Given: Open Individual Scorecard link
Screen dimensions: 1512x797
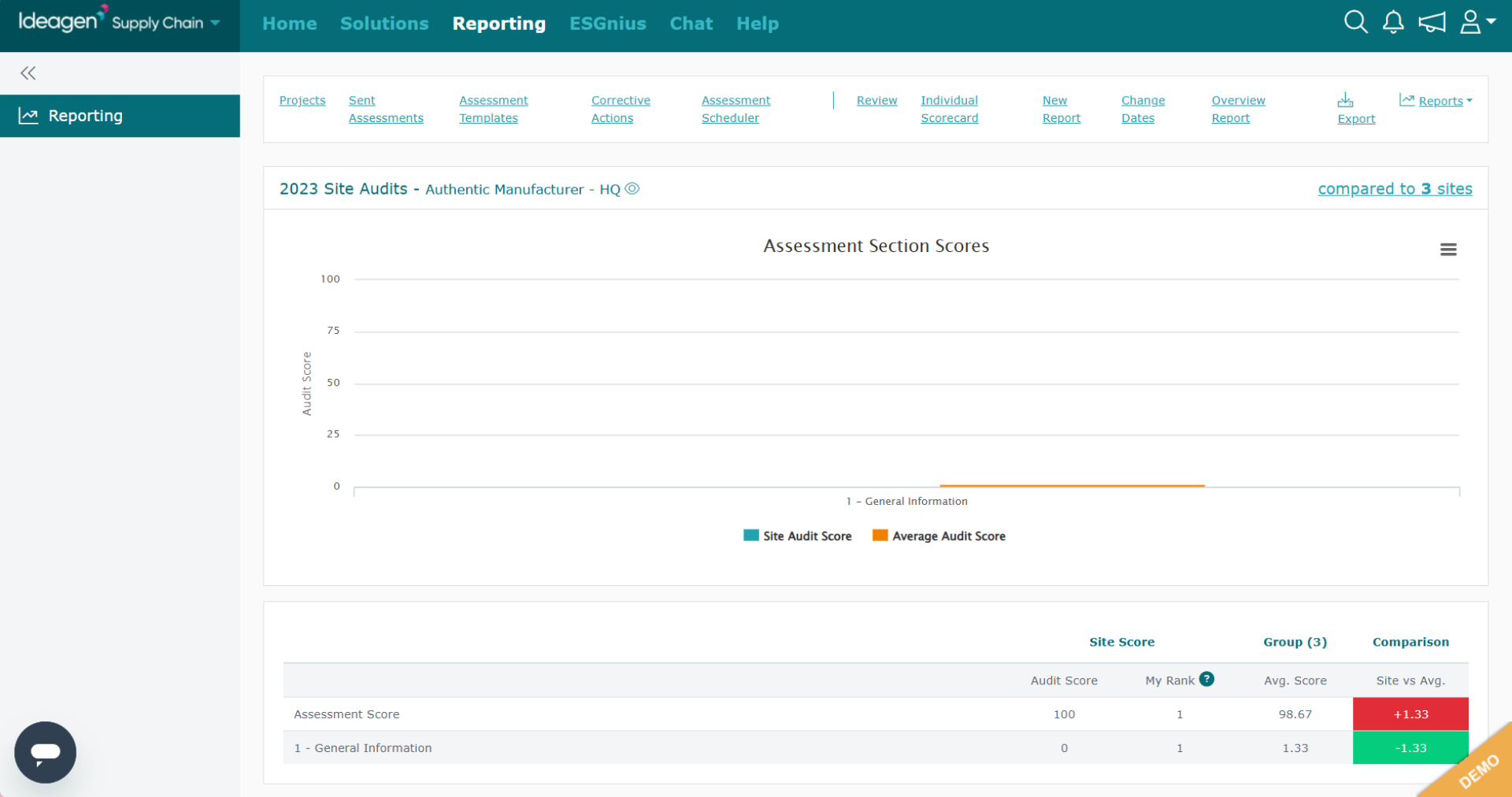Looking at the screenshot, I should [950, 109].
